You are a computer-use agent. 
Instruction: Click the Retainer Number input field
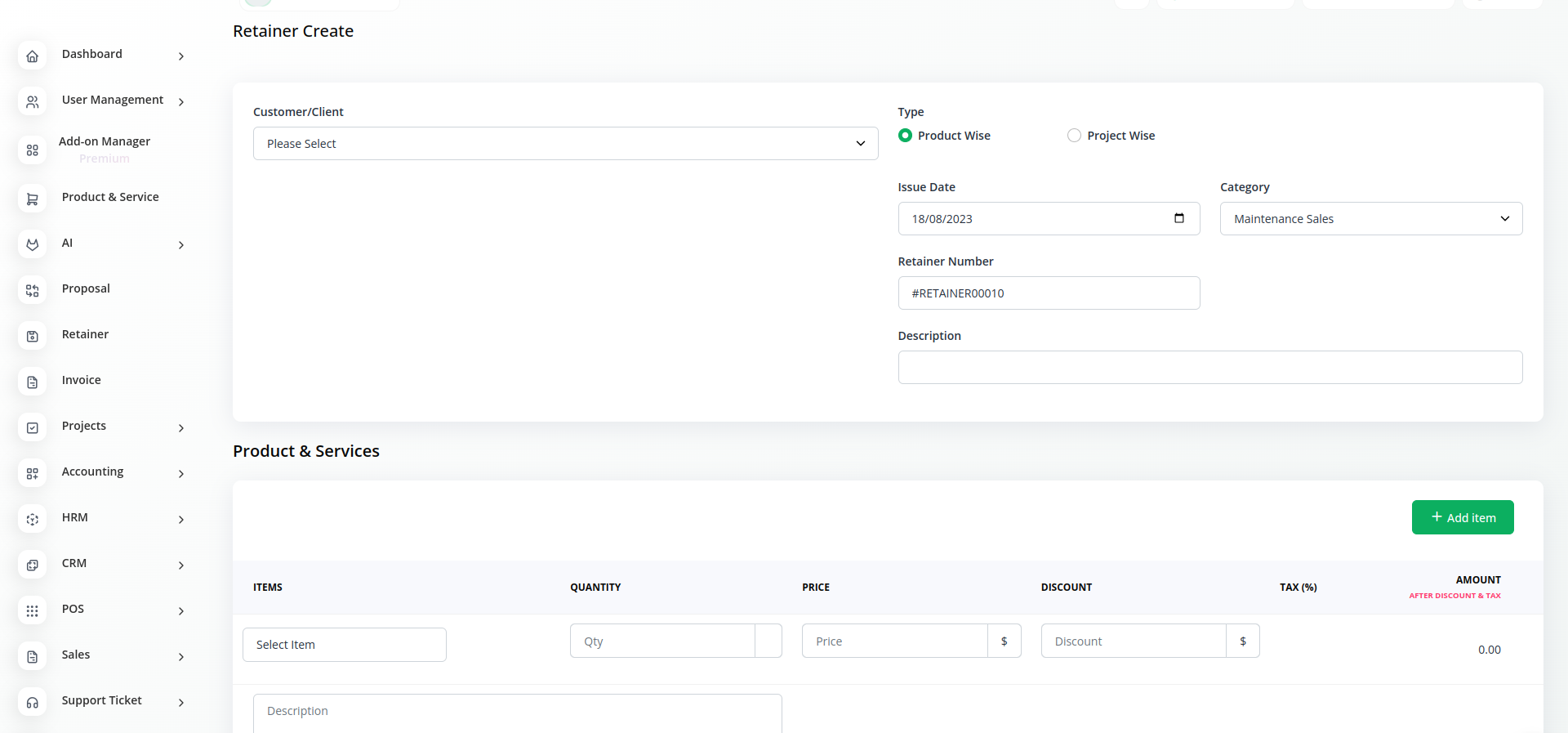[1048, 293]
